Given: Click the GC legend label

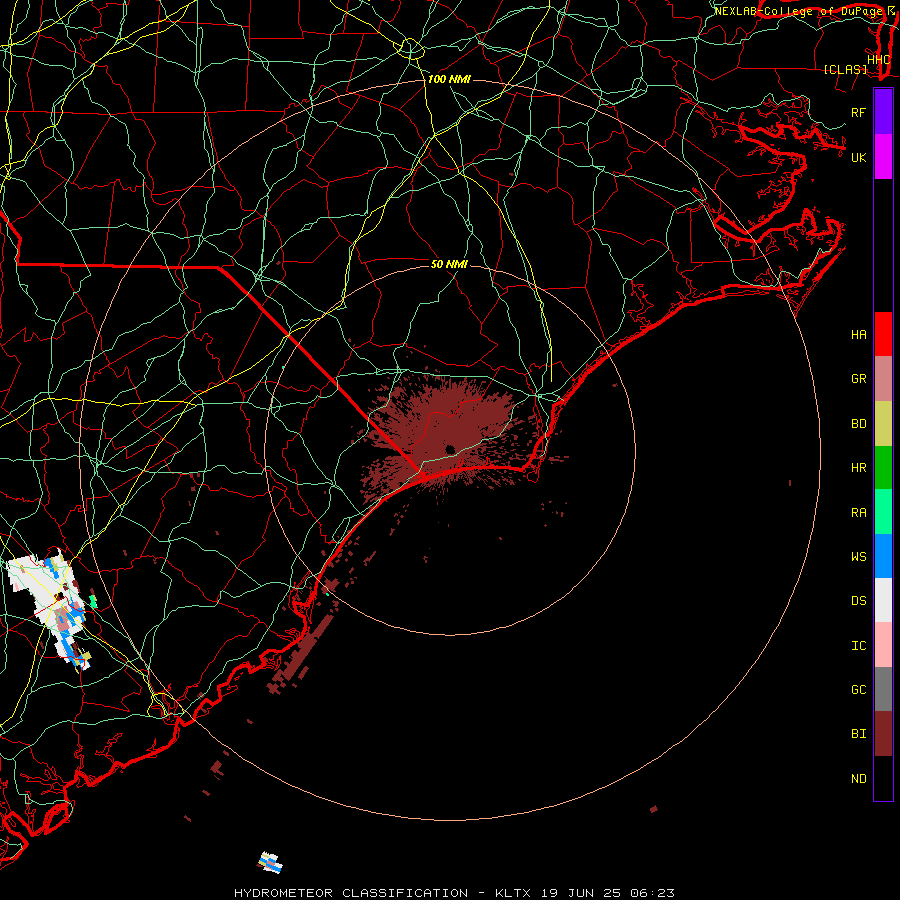Looking at the screenshot, I should pyautogui.click(x=858, y=689).
